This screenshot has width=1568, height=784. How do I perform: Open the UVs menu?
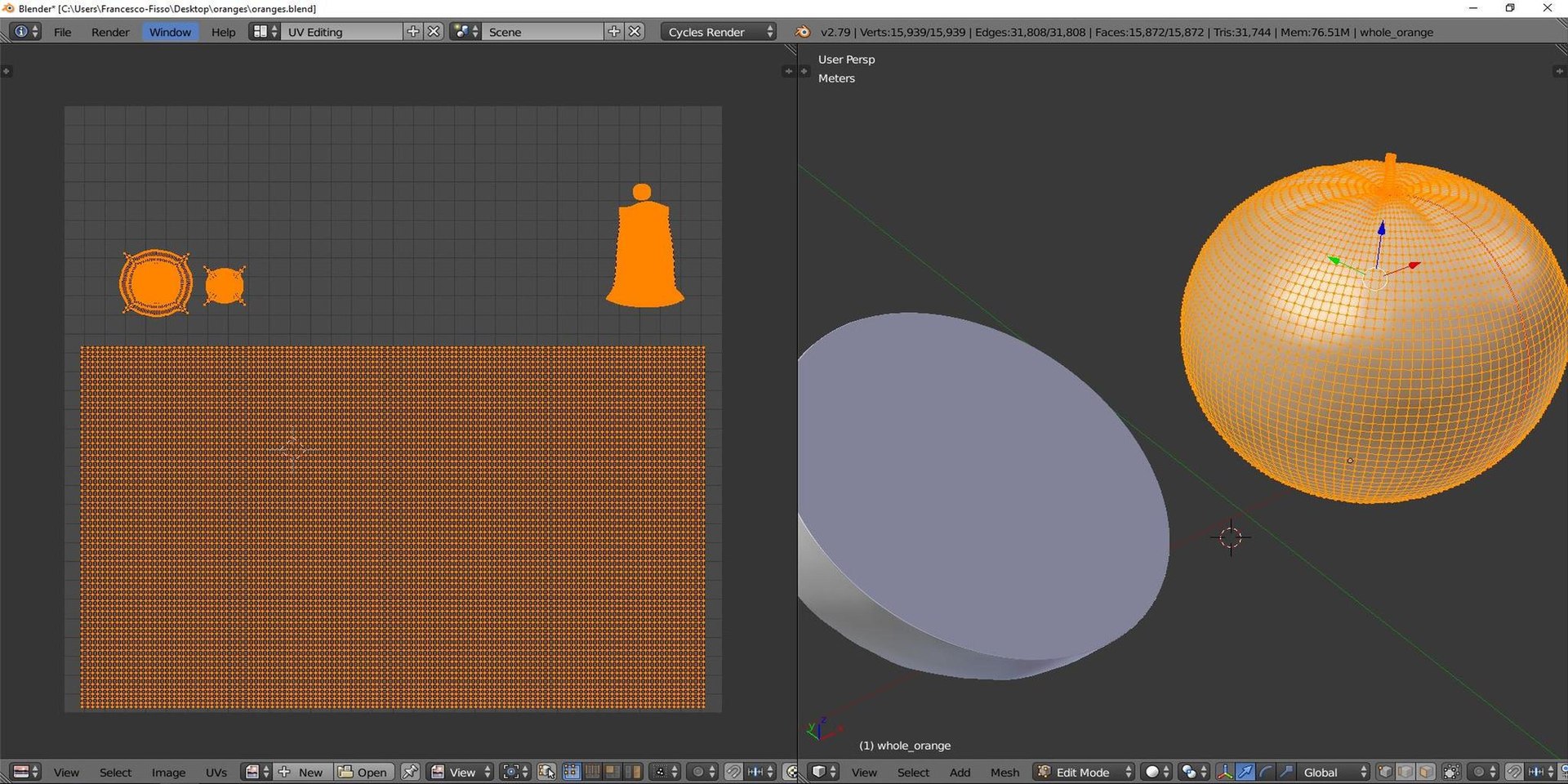pos(216,773)
